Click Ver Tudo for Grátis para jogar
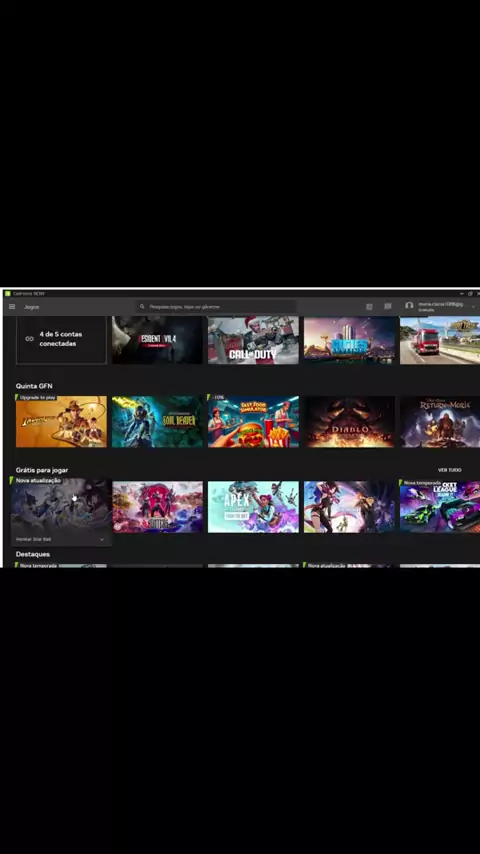This screenshot has height=854, width=480. coord(449,469)
